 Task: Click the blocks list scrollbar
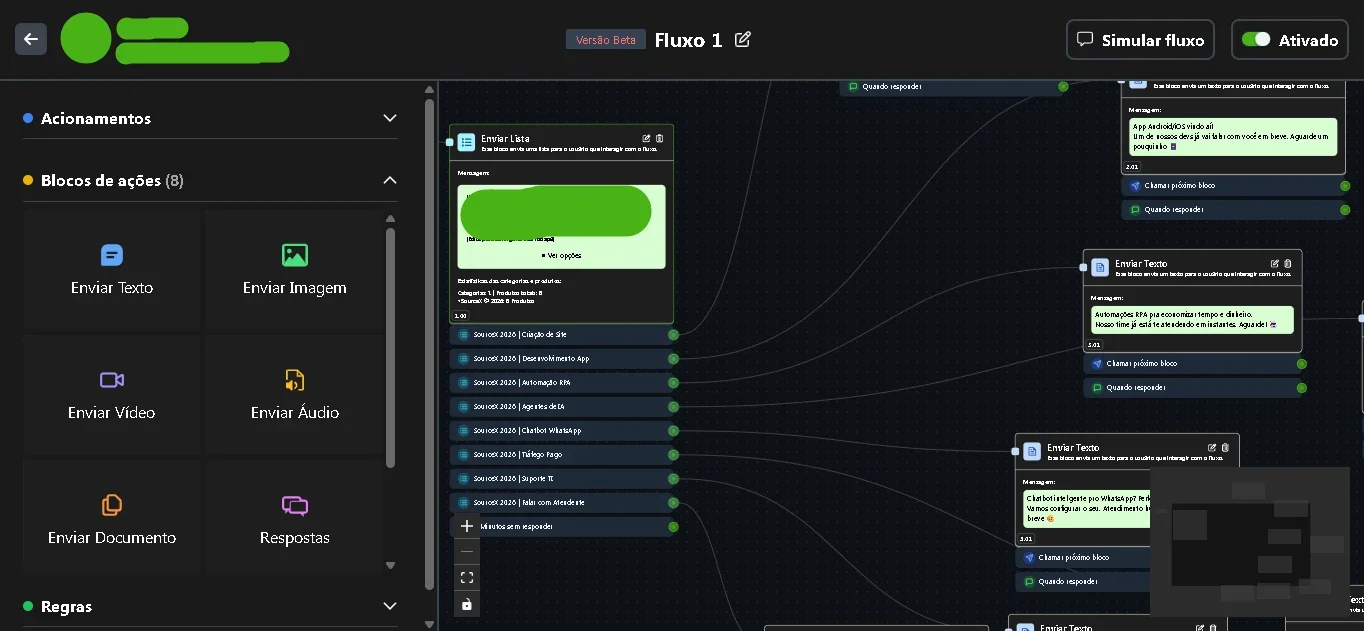pos(390,347)
